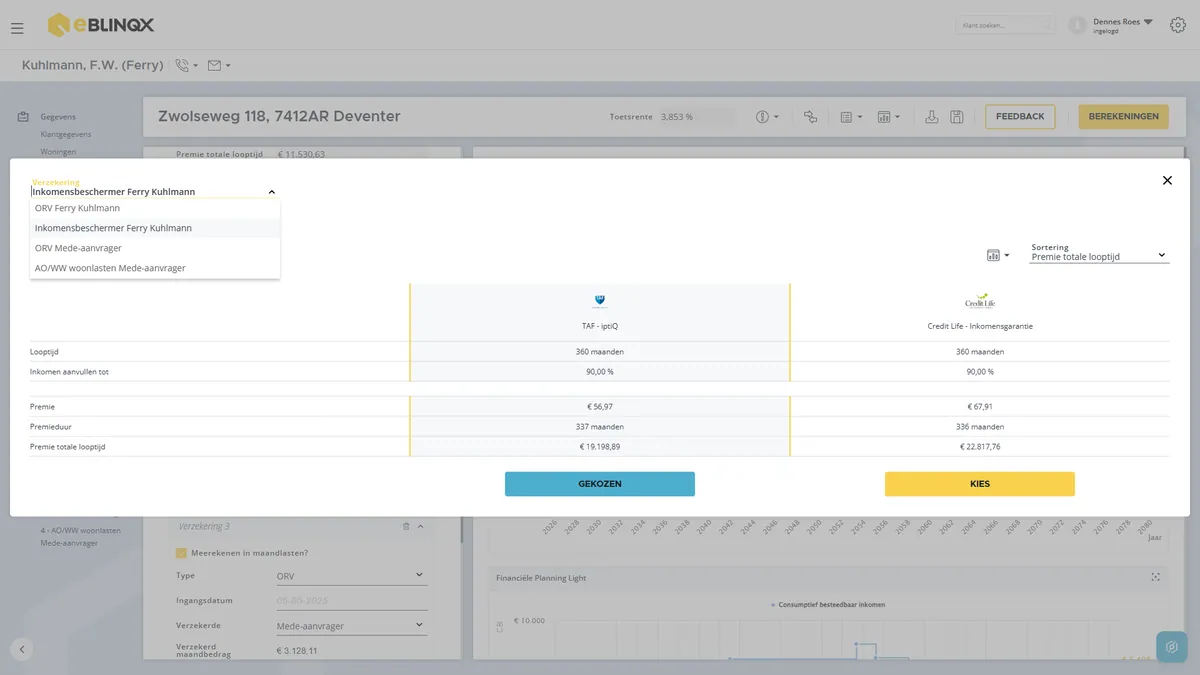The image size is (1200, 675).
Task: Expand the Financiële Planning Light chart
Action: pos(1155,577)
